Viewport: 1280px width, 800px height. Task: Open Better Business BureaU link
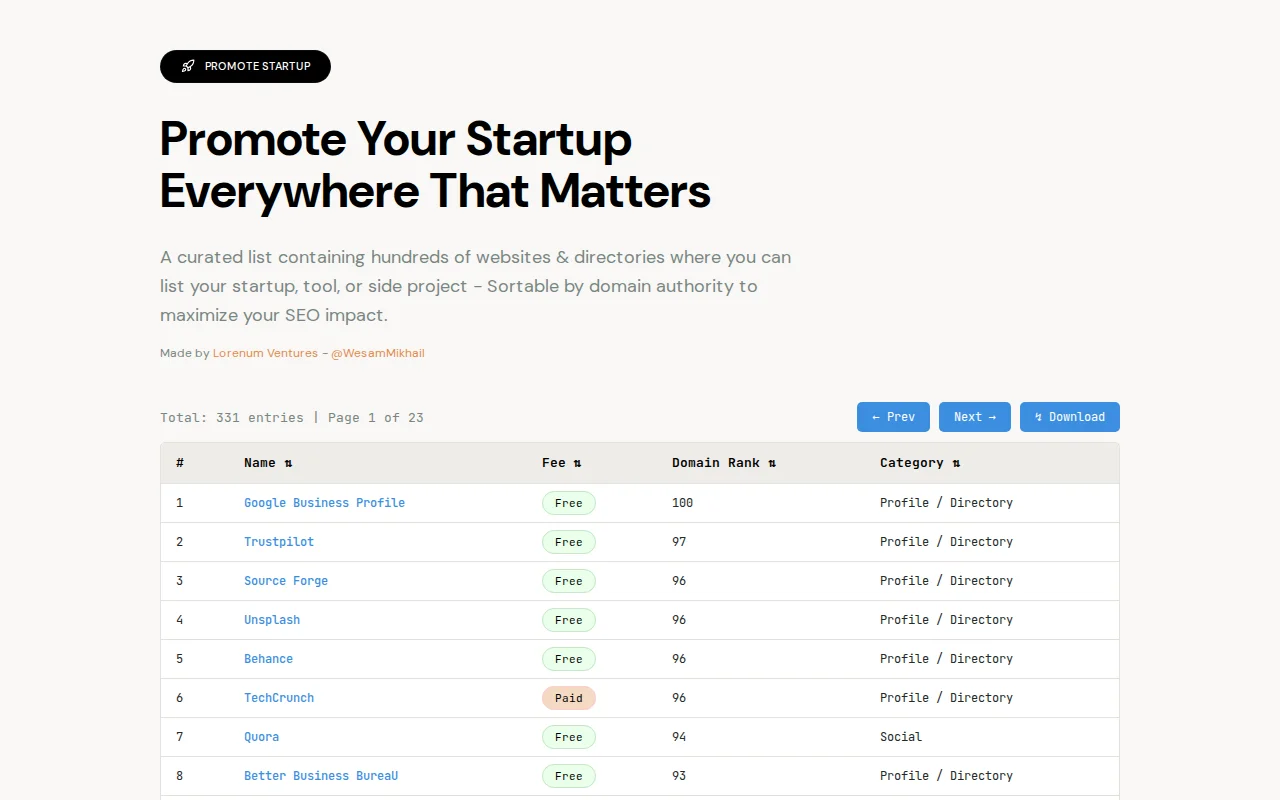pos(321,776)
